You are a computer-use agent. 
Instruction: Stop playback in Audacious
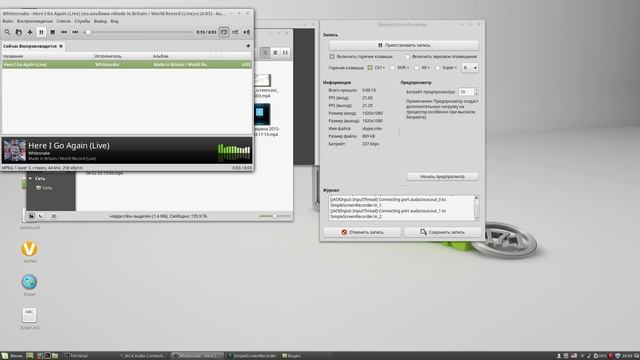(x=52, y=32)
